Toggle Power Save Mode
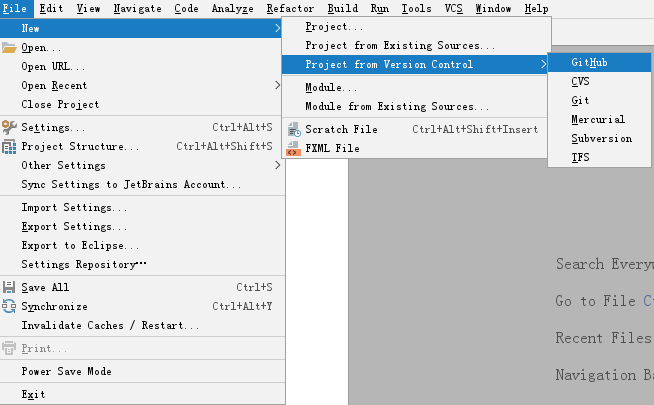 tap(66, 371)
